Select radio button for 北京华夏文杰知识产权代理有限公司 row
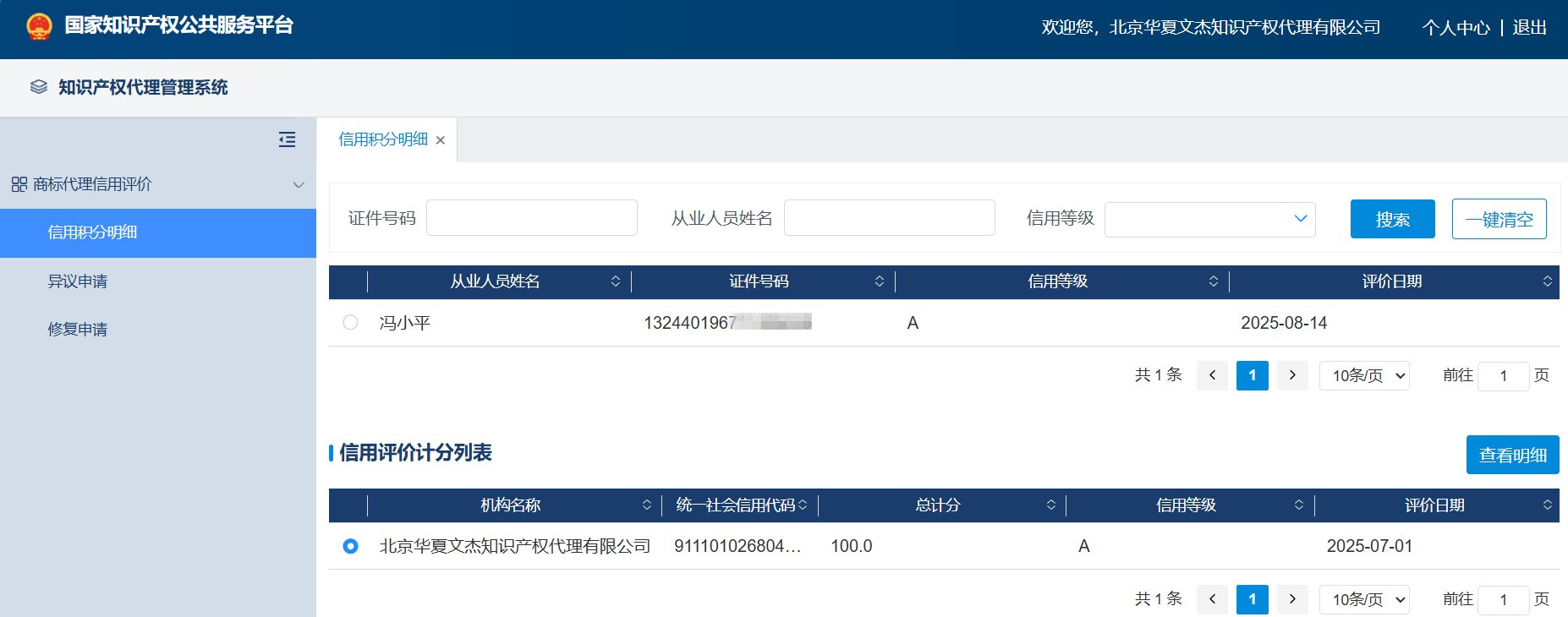The height and width of the screenshot is (617, 1568). point(350,546)
